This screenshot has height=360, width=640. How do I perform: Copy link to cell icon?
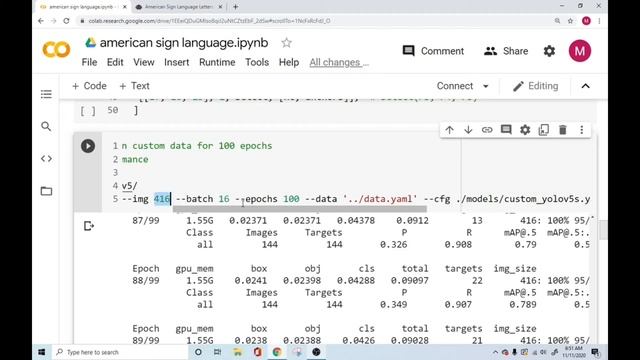coord(487,130)
